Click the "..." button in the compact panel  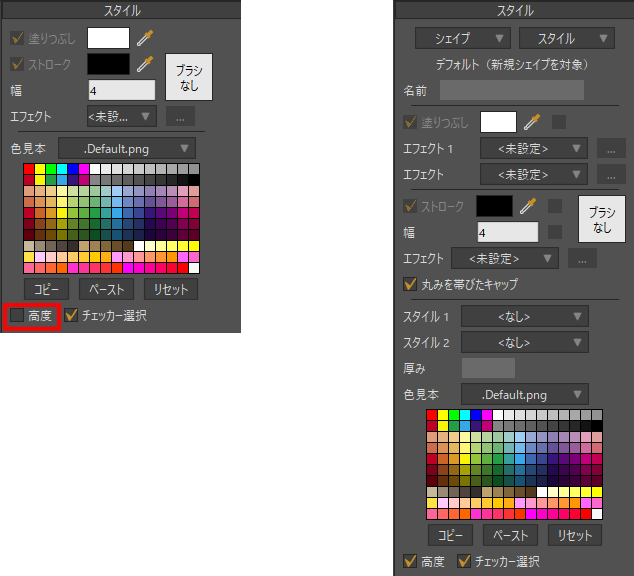click(x=179, y=116)
